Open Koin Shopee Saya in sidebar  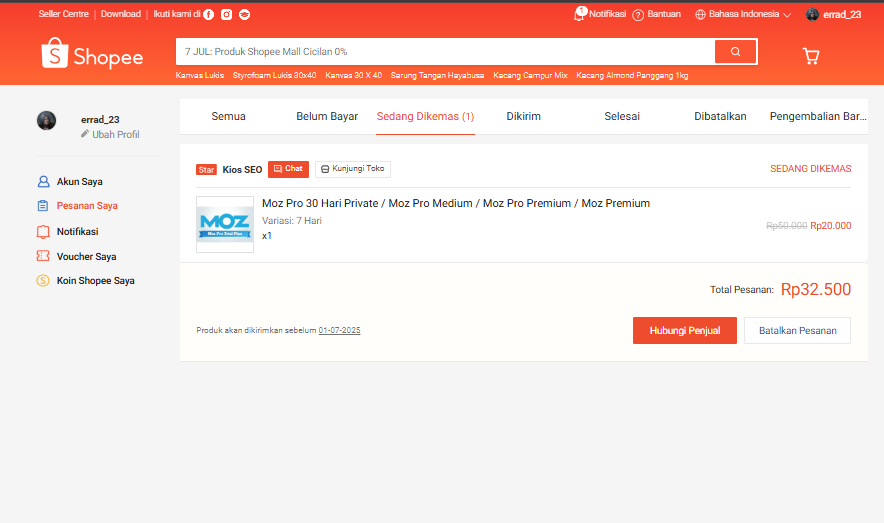(95, 281)
